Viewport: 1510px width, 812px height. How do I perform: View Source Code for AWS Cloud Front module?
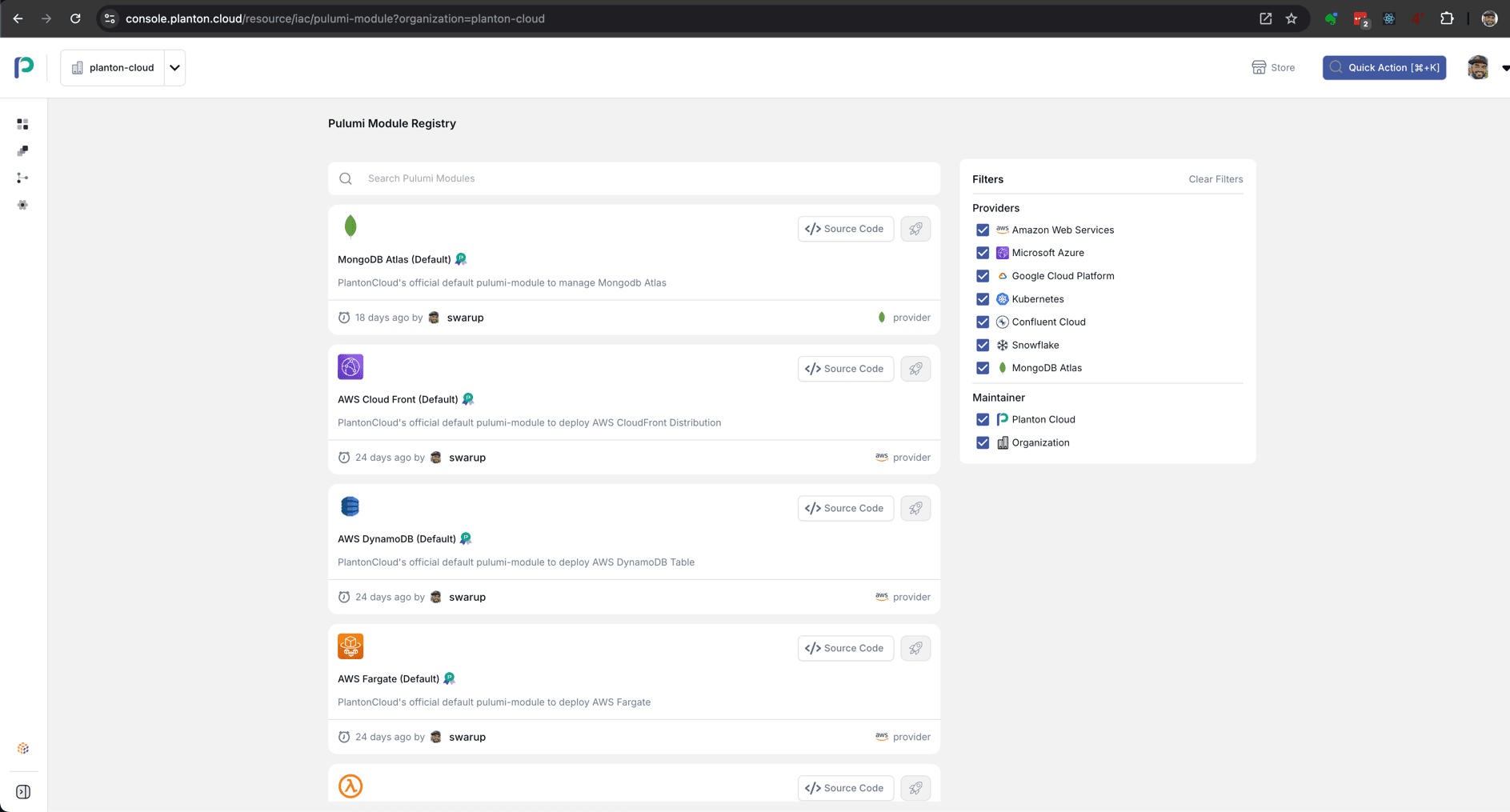tap(845, 369)
